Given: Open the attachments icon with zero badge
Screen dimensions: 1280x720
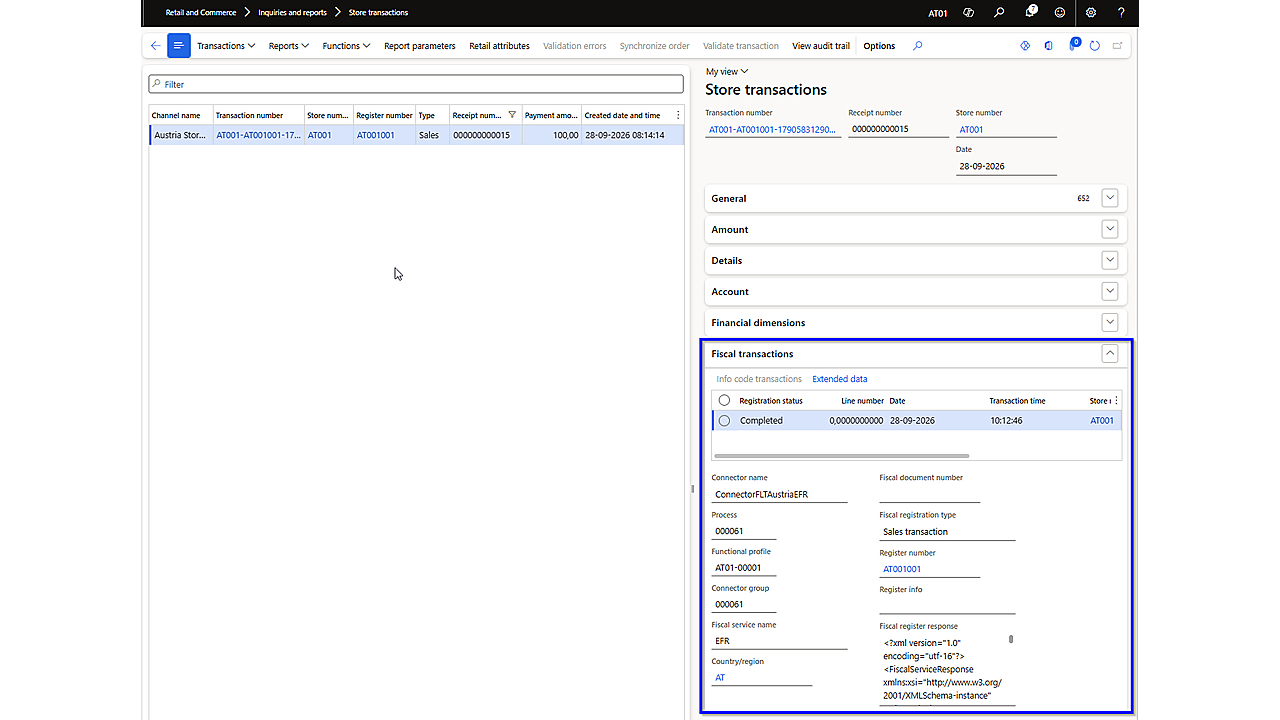Looking at the screenshot, I should point(1073,45).
